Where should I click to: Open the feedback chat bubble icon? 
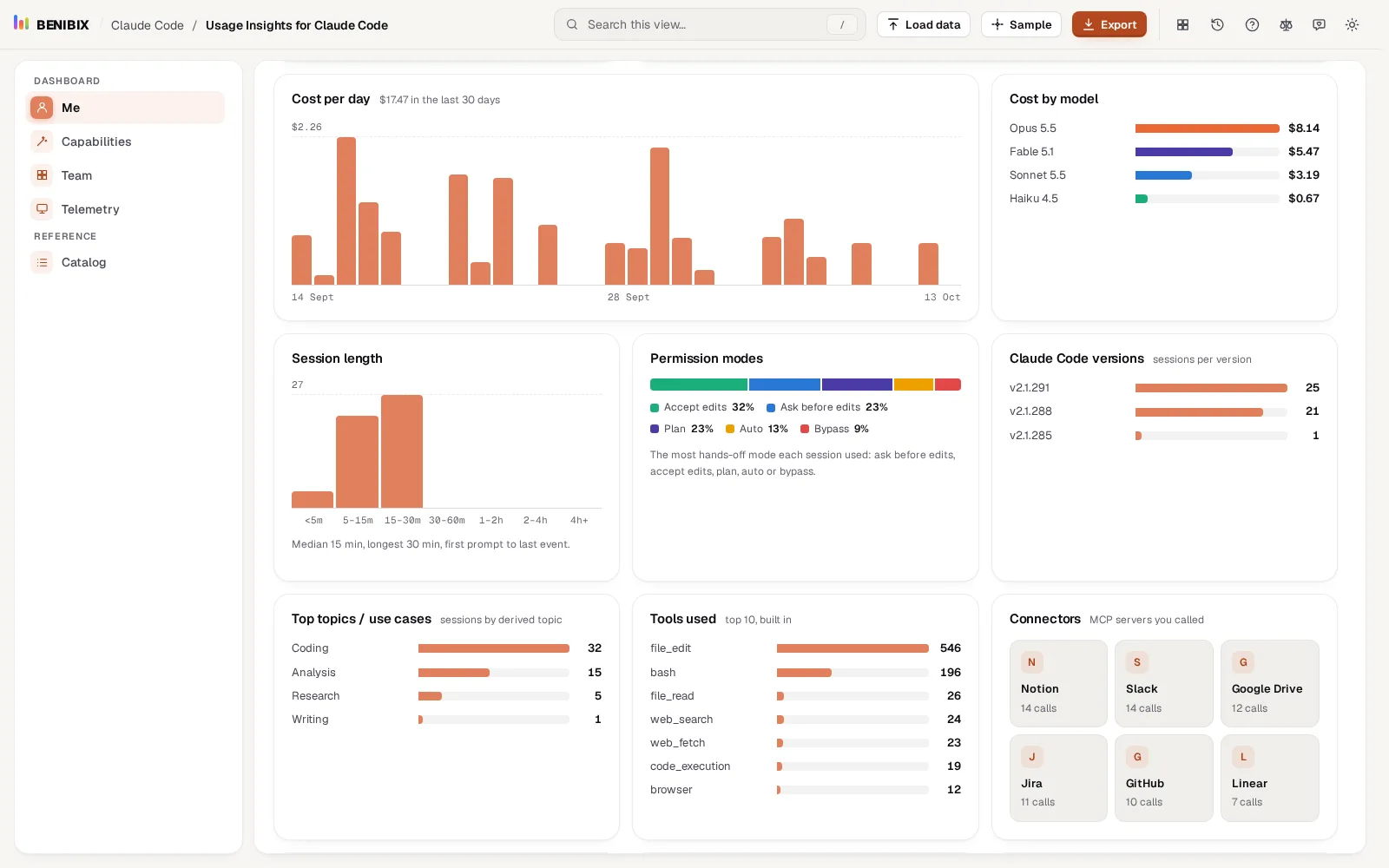click(x=1319, y=24)
